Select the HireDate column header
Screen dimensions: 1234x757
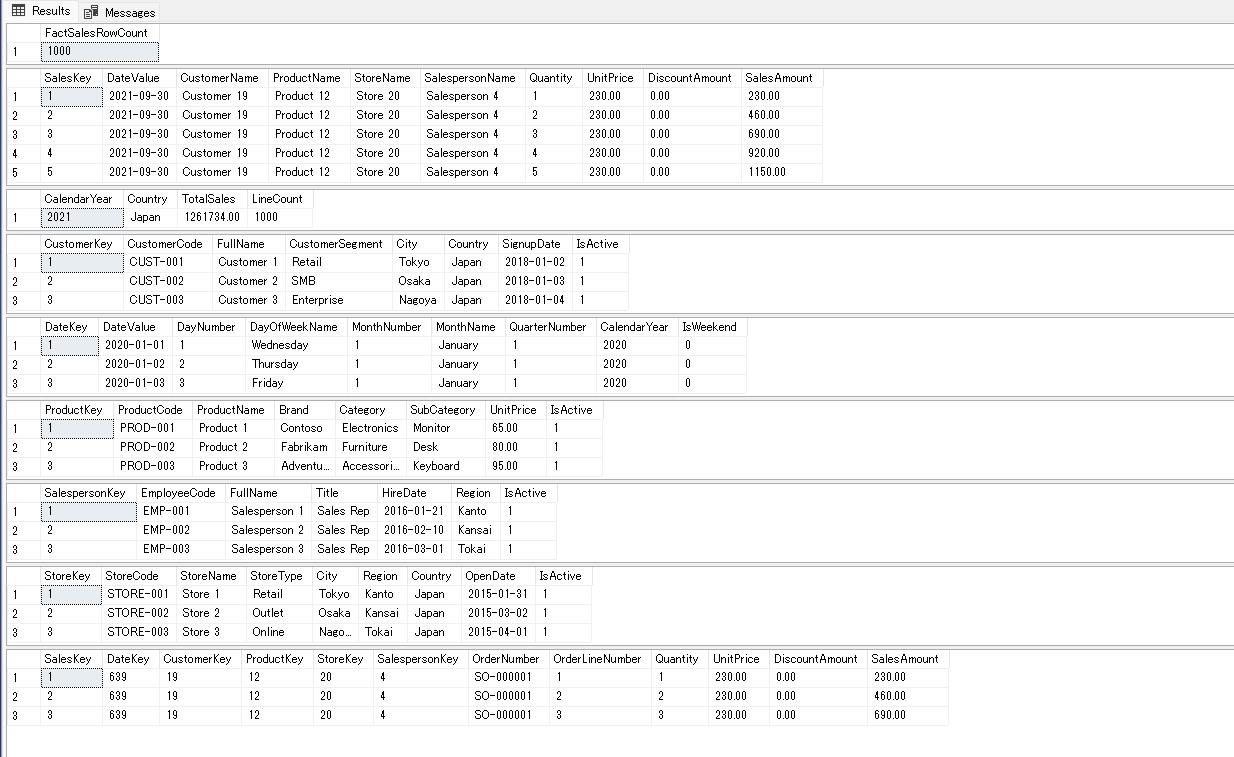point(414,493)
